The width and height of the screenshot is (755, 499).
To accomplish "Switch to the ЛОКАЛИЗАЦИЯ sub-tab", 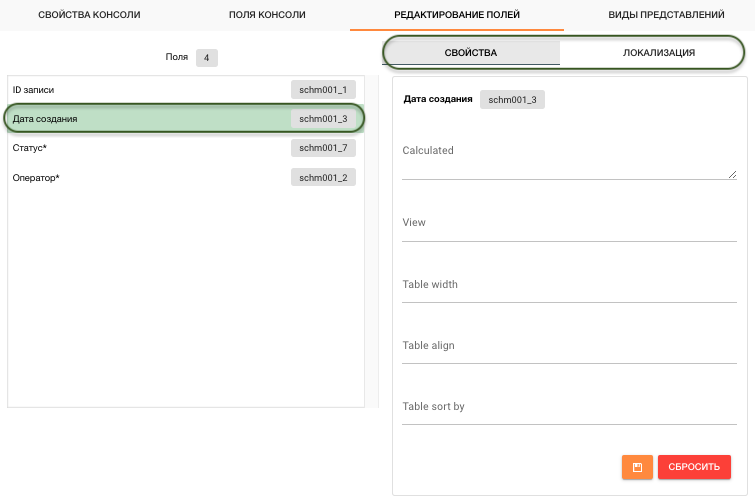I will tap(652, 52).
